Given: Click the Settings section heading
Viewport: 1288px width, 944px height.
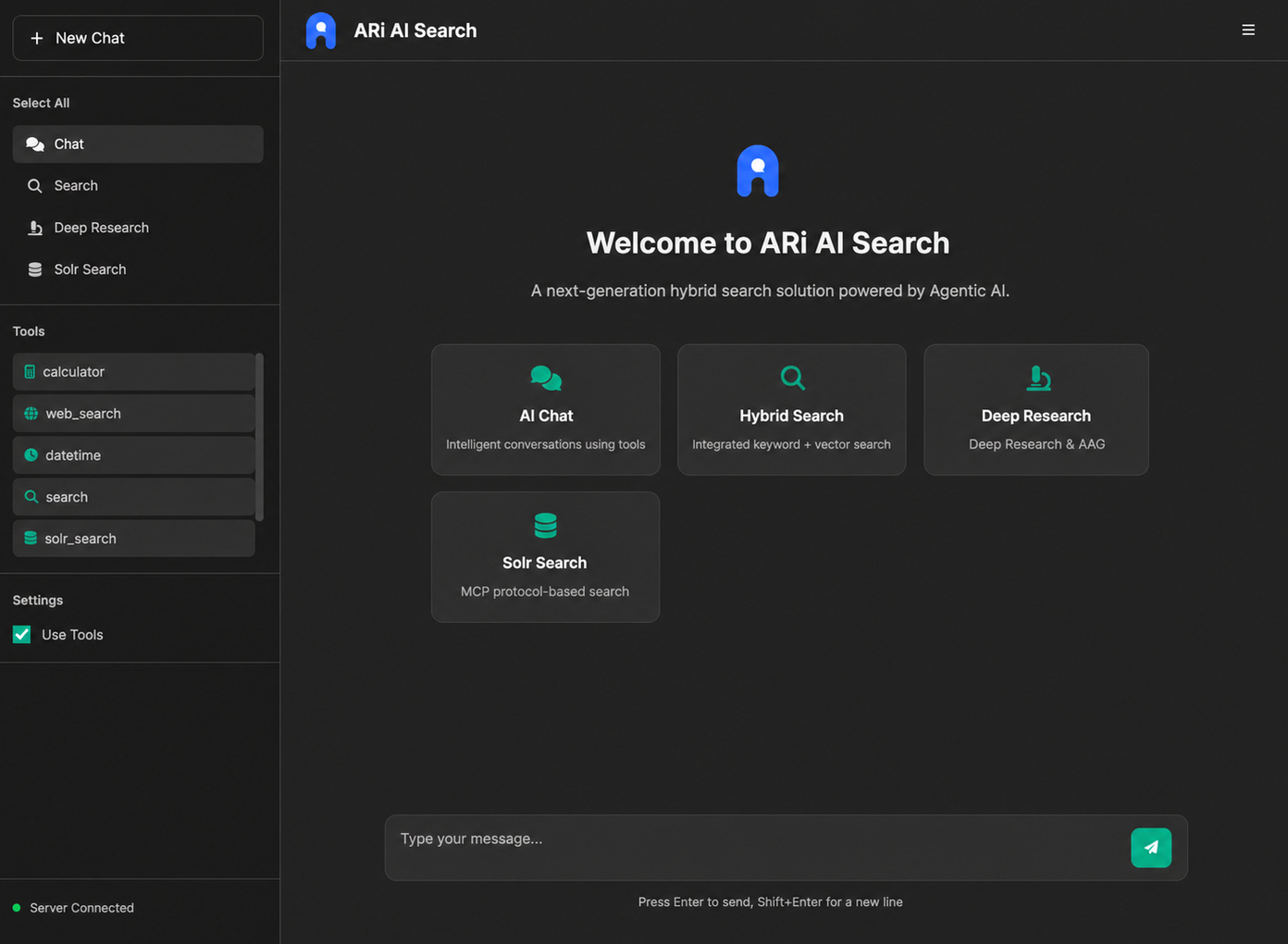Looking at the screenshot, I should 38,601.
